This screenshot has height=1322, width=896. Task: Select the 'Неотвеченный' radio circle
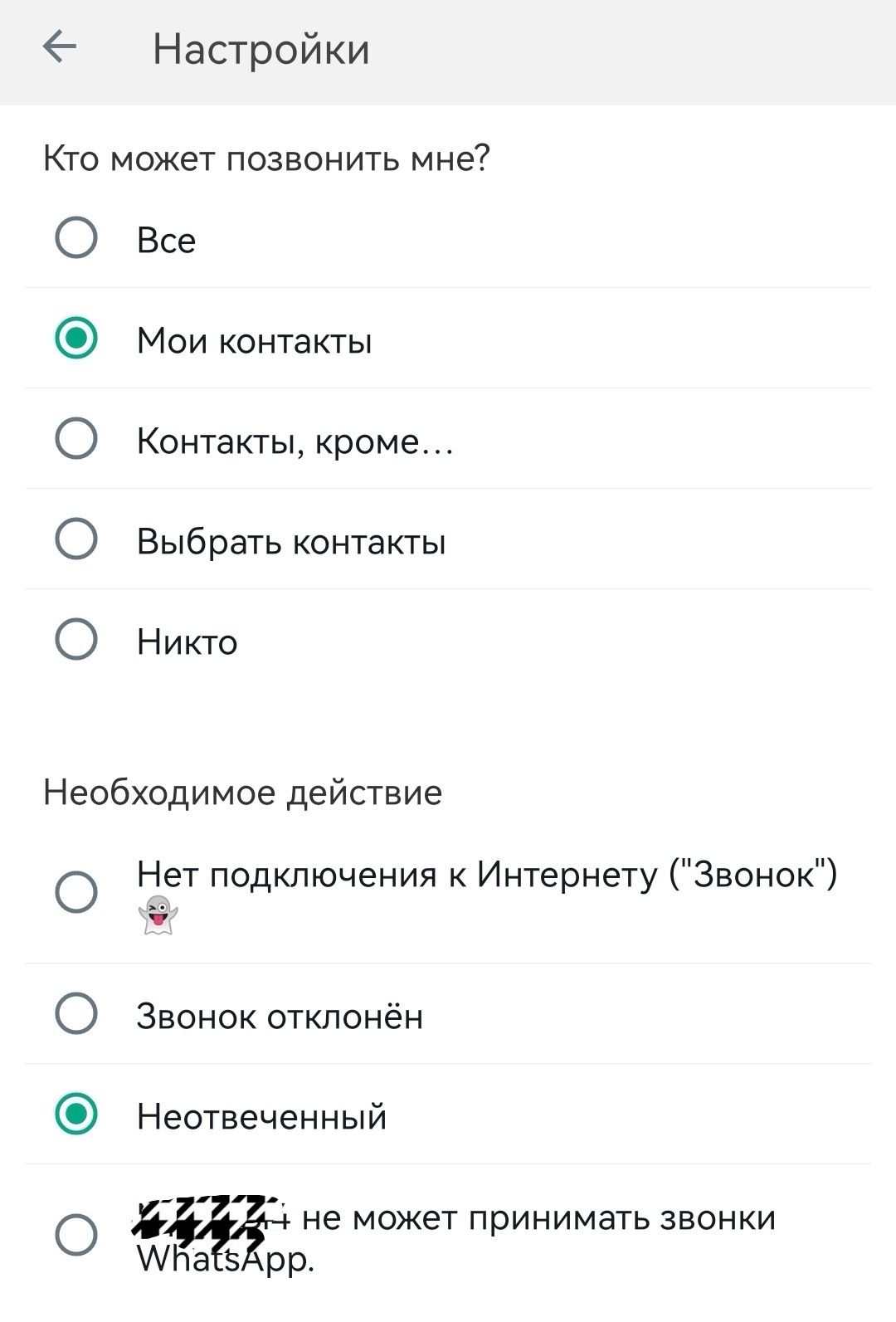click(76, 1114)
